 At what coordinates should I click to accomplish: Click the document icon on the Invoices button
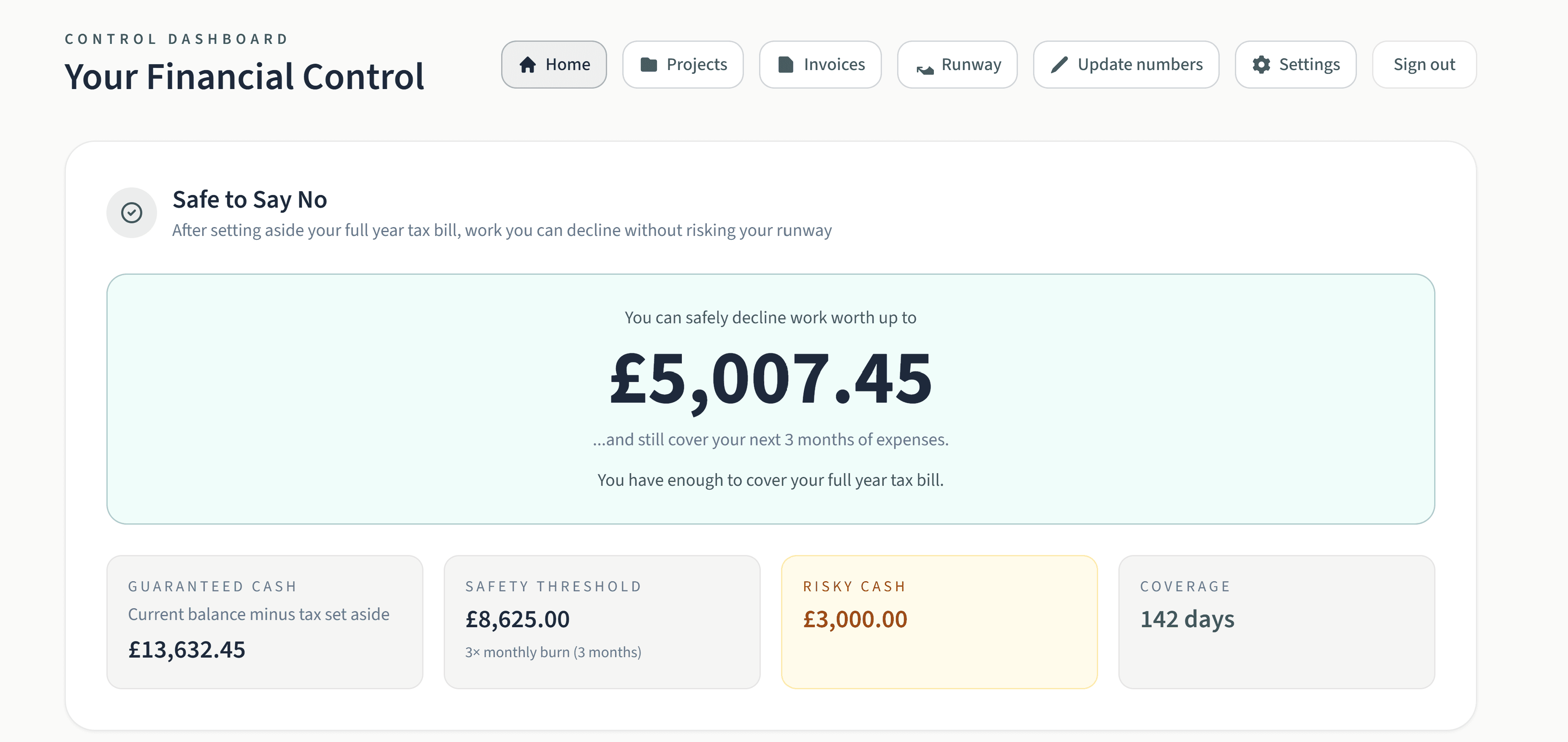point(785,65)
